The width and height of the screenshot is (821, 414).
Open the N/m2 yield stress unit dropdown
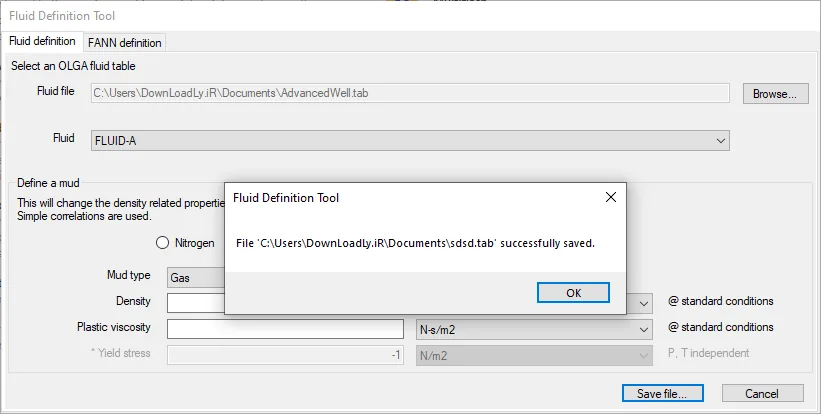534,355
